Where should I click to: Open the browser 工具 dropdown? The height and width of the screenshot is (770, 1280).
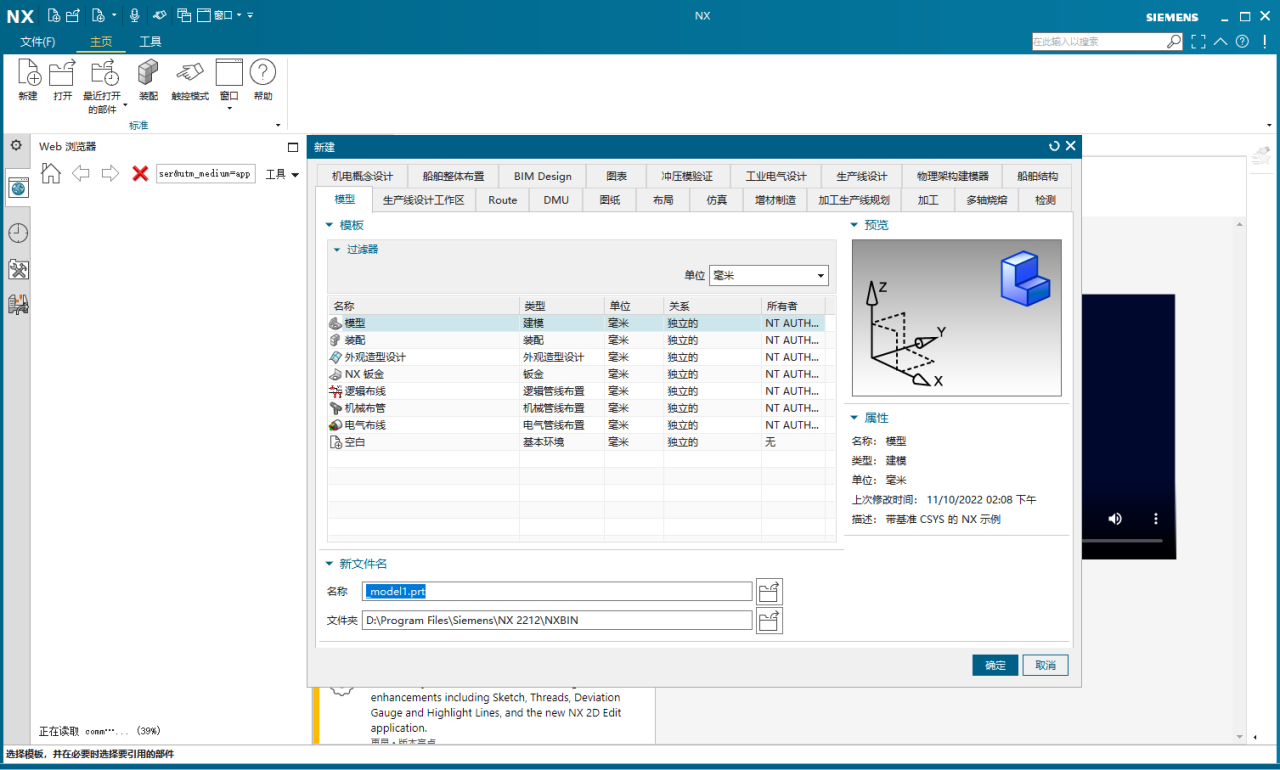click(x=283, y=174)
